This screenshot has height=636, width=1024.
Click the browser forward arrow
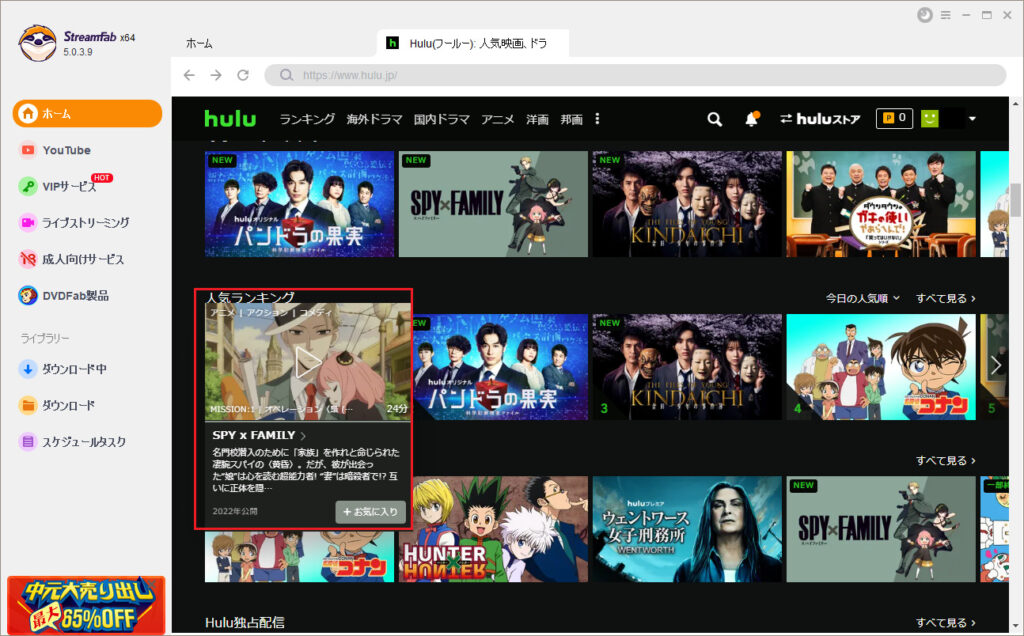[x=216, y=75]
